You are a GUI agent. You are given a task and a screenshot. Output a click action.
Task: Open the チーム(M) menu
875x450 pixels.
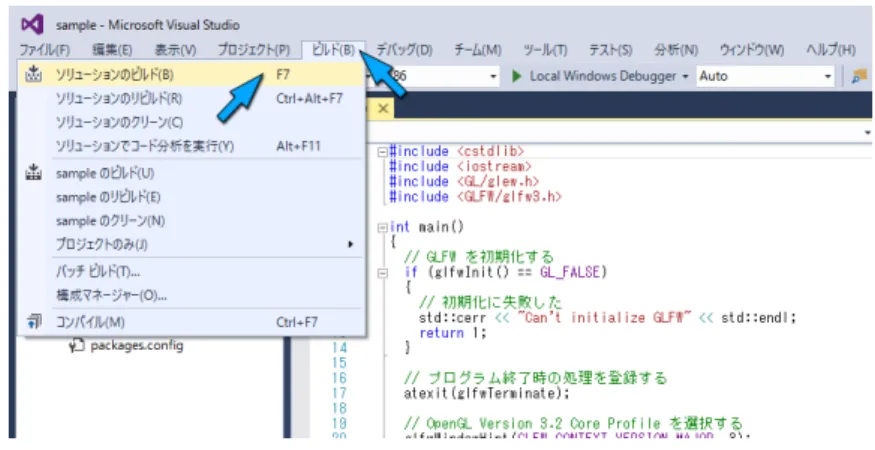tap(478, 50)
